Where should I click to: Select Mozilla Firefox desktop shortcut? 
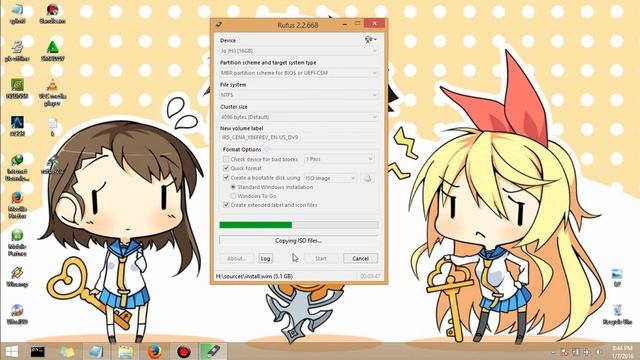(17, 205)
